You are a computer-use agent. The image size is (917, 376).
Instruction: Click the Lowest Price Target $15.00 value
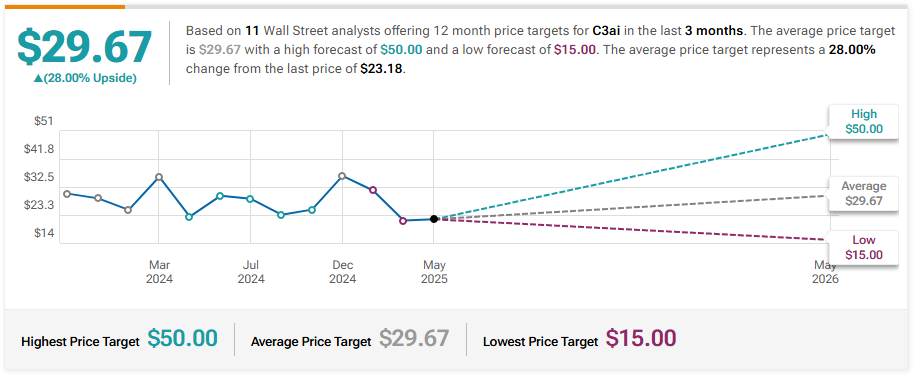tap(641, 338)
